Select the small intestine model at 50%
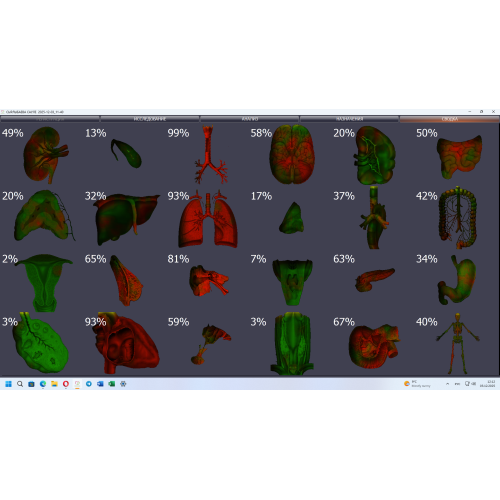 point(459,157)
